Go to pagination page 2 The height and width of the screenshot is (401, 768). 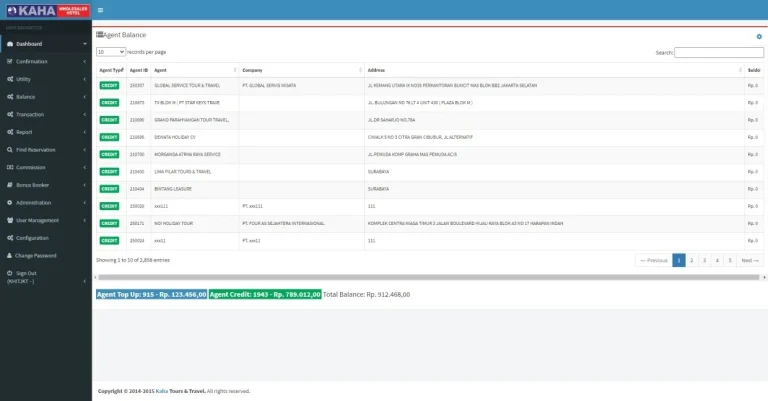pos(692,260)
